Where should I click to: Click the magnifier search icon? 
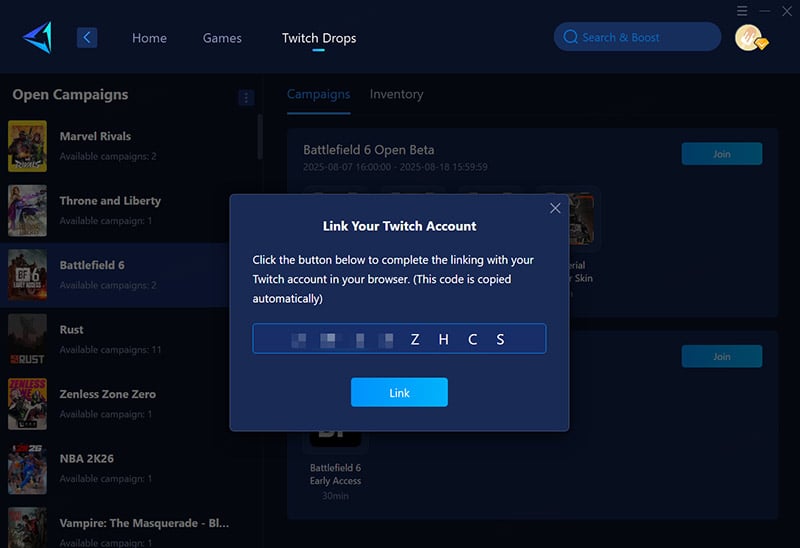pyautogui.click(x=570, y=37)
